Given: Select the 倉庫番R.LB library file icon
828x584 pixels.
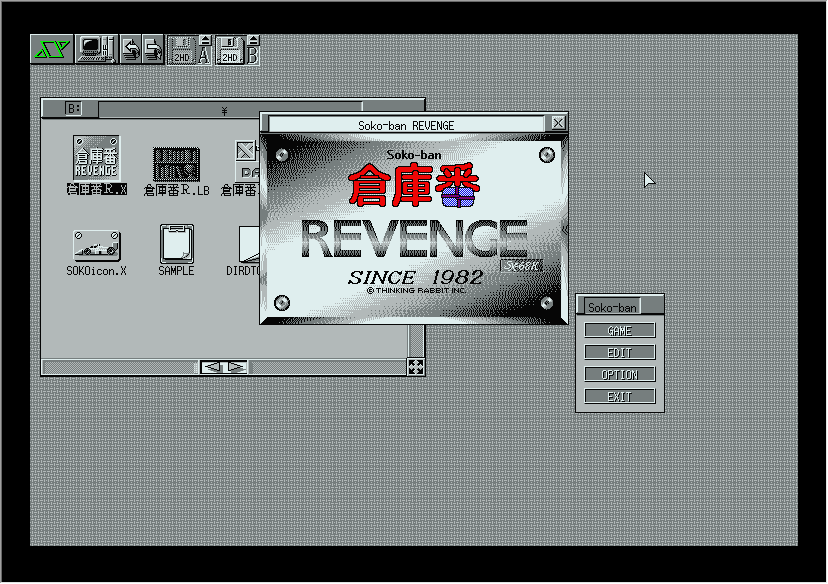Looking at the screenshot, I should click(x=175, y=163).
